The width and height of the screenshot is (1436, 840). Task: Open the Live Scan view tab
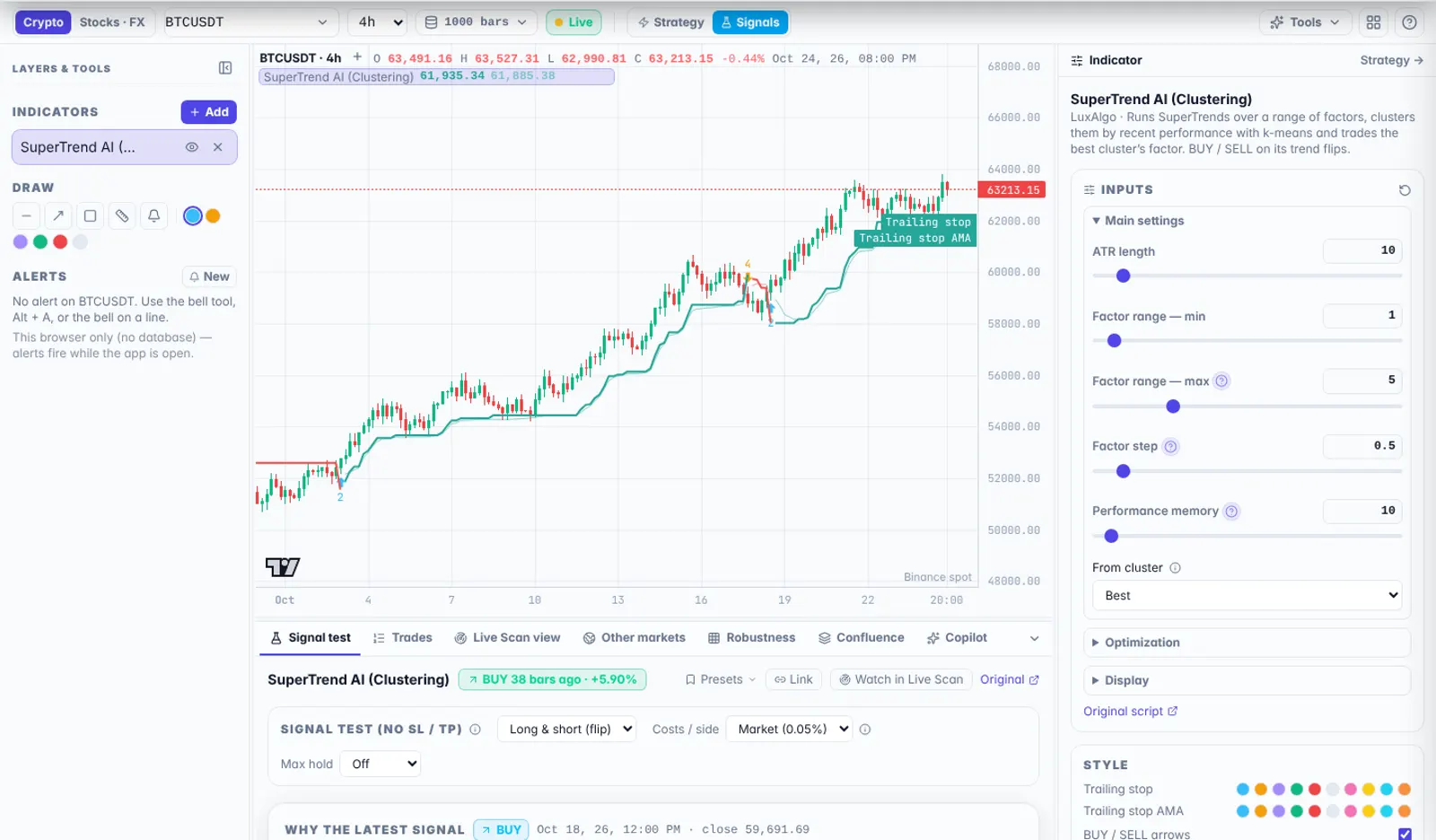(507, 638)
